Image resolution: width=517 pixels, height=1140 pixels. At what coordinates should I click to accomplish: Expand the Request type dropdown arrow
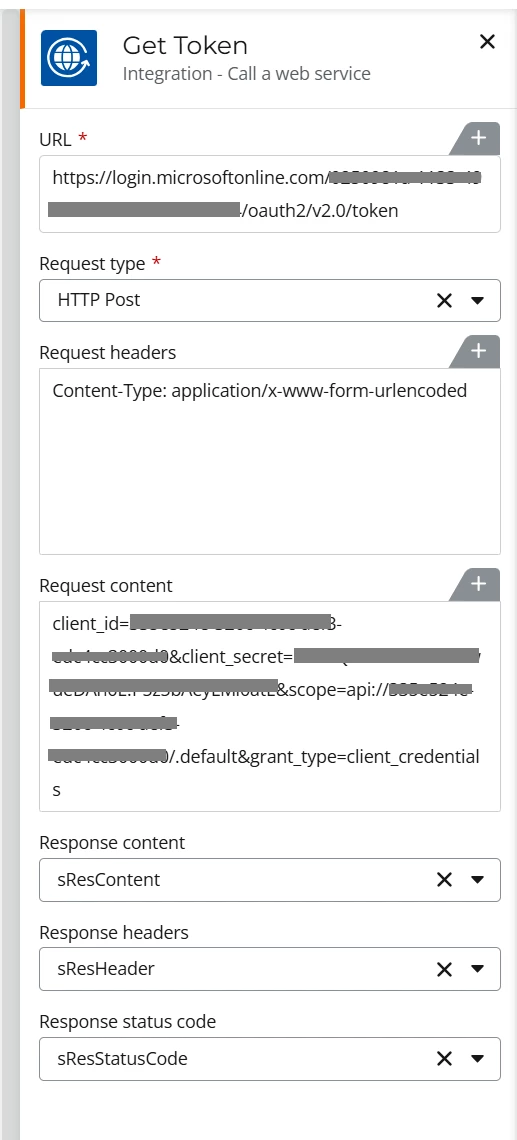478,300
